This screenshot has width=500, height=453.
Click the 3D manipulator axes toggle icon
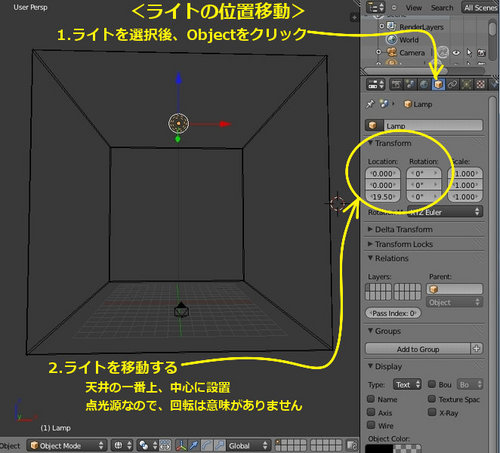[181, 445]
